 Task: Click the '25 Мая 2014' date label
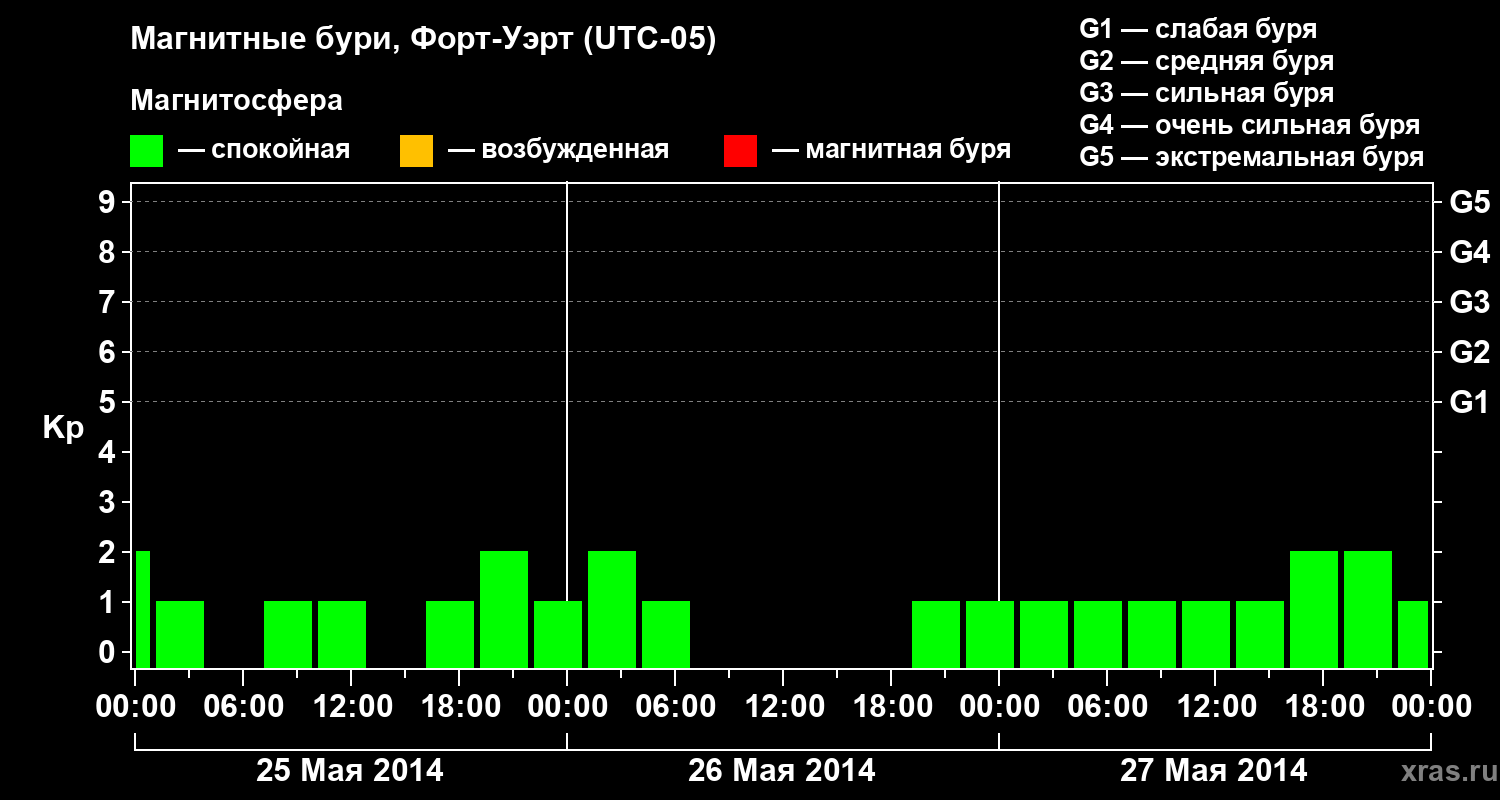click(x=350, y=770)
